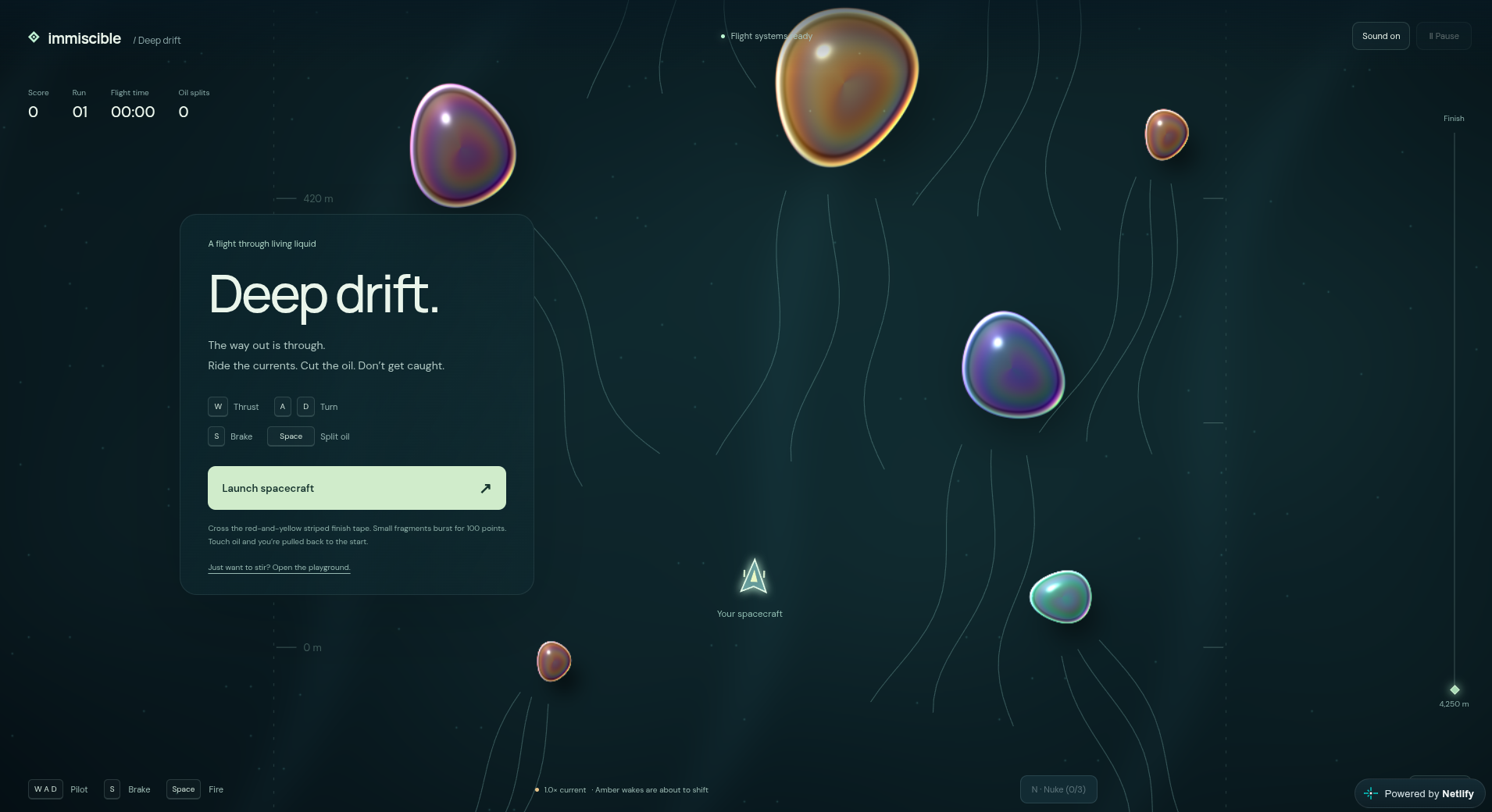This screenshot has width=1492, height=812.
Task: Click the Space key beside Fire
Action: click(184, 789)
